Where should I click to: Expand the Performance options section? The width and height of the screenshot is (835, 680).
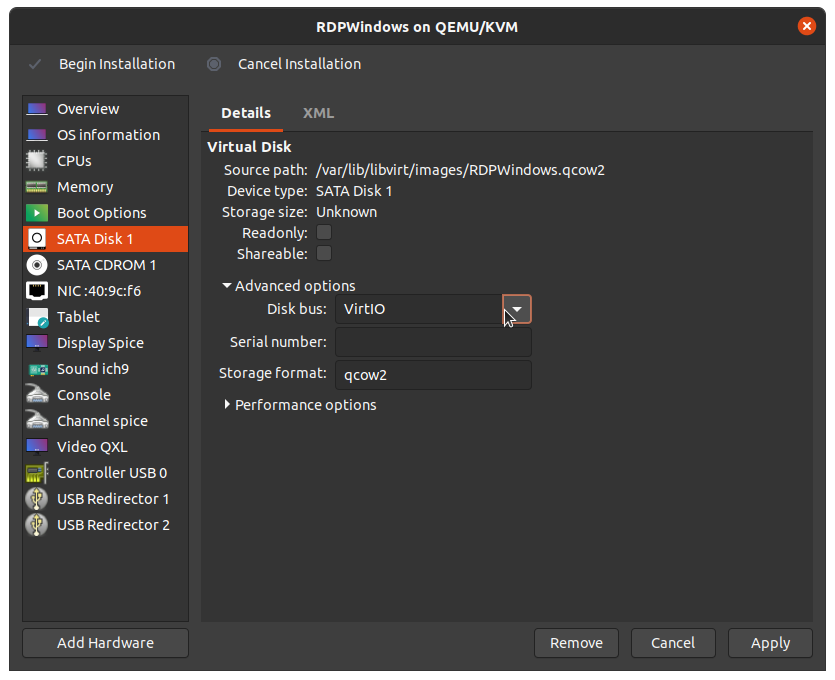tap(228, 405)
